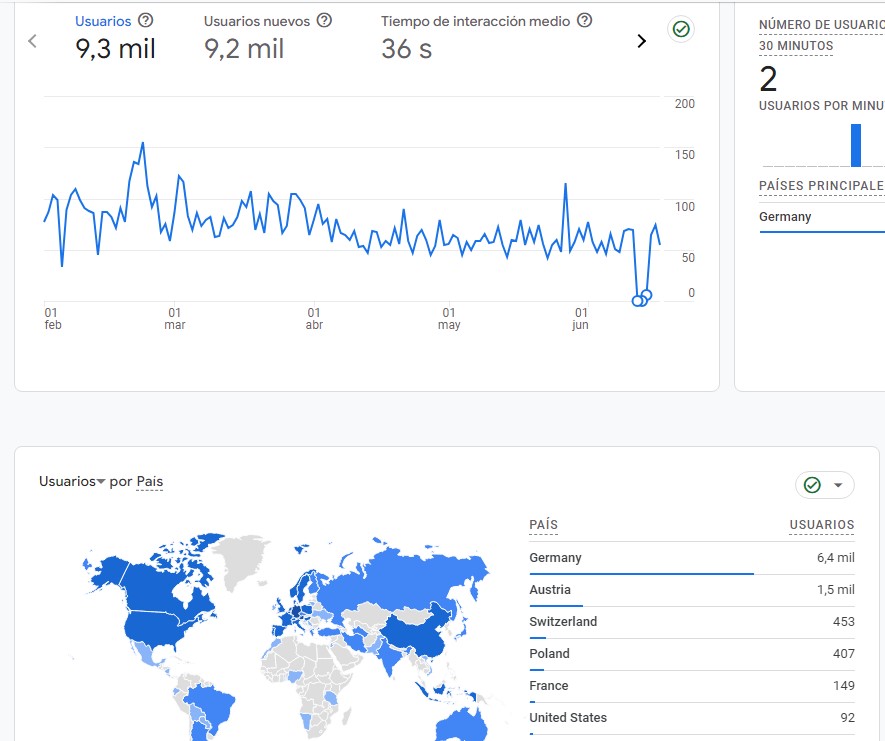
Task: Click the 407 users value for Poland
Action: pos(844,654)
